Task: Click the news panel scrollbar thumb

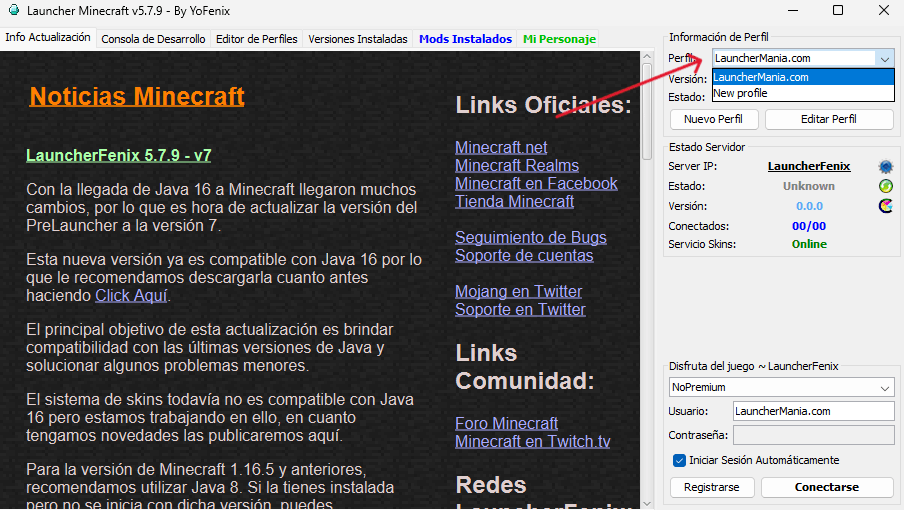Action: pos(647,111)
